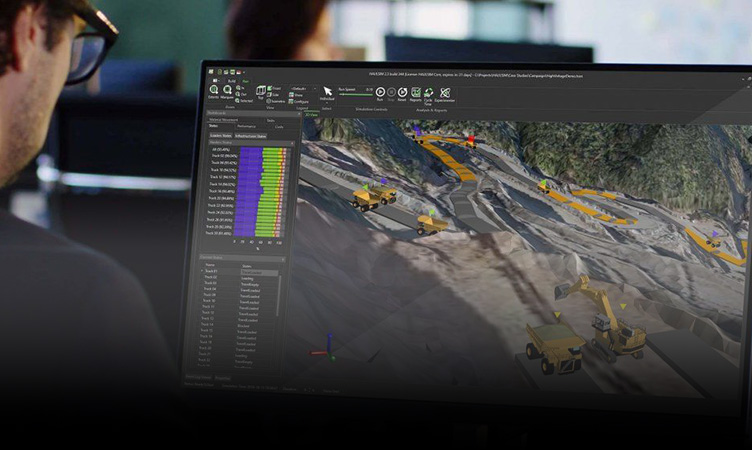Select the 3D View tab
The image size is (752, 450).
(x=312, y=115)
